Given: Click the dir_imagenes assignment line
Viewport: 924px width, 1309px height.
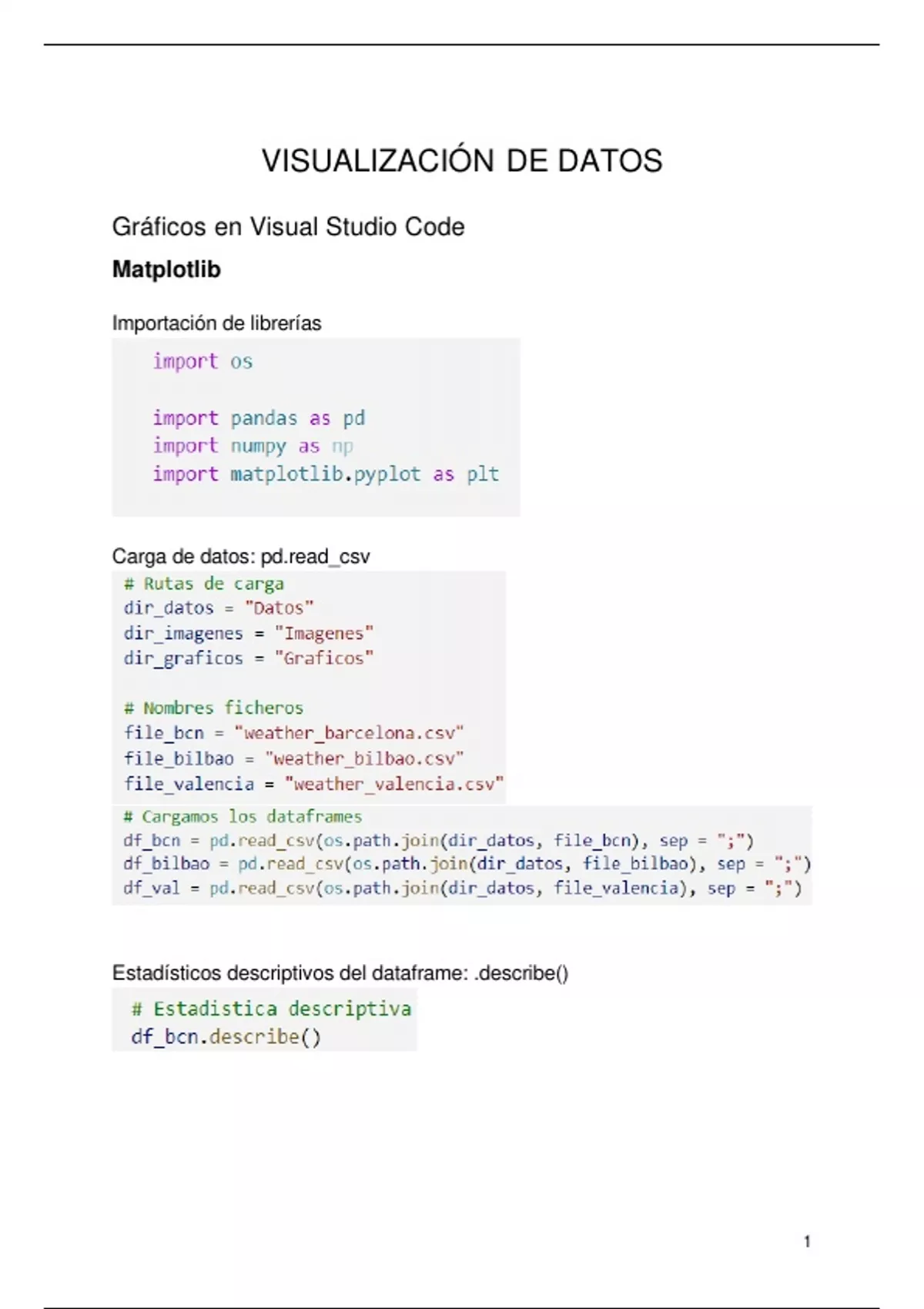Looking at the screenshot, I should pyautogui.click(x=248, y=634).
